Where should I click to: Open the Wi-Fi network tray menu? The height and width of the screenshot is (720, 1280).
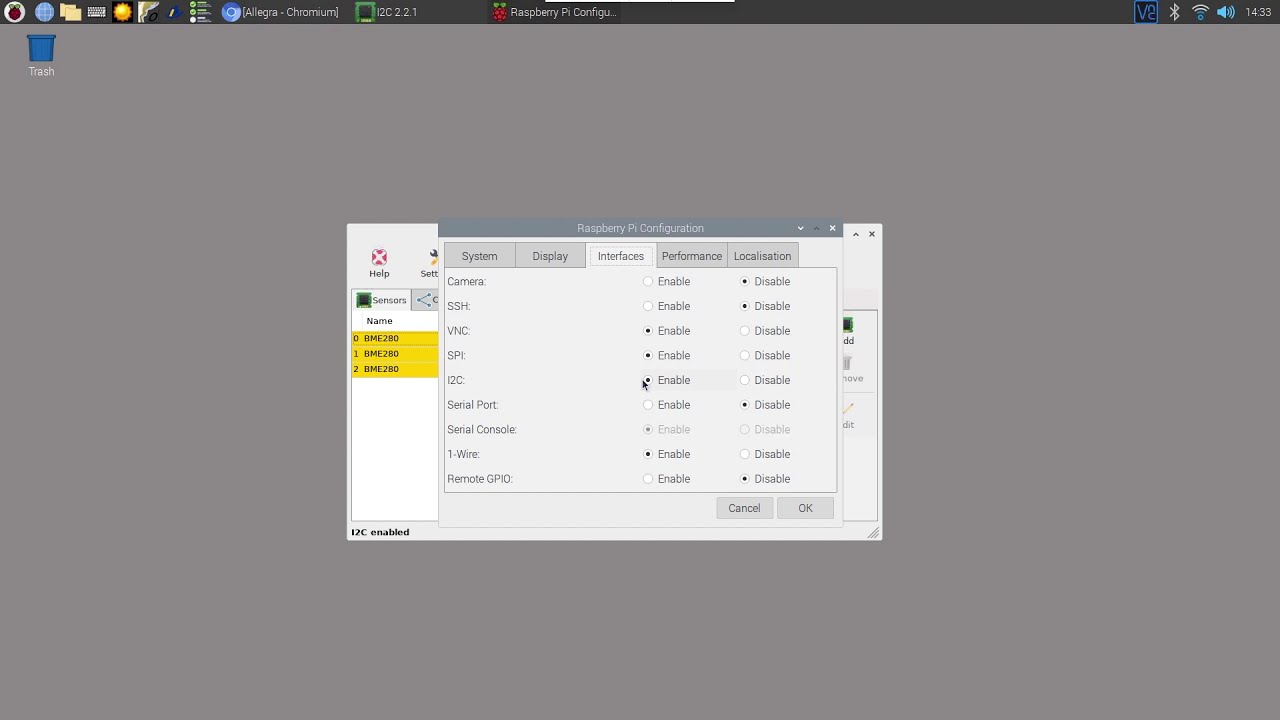coord(1200,12)
